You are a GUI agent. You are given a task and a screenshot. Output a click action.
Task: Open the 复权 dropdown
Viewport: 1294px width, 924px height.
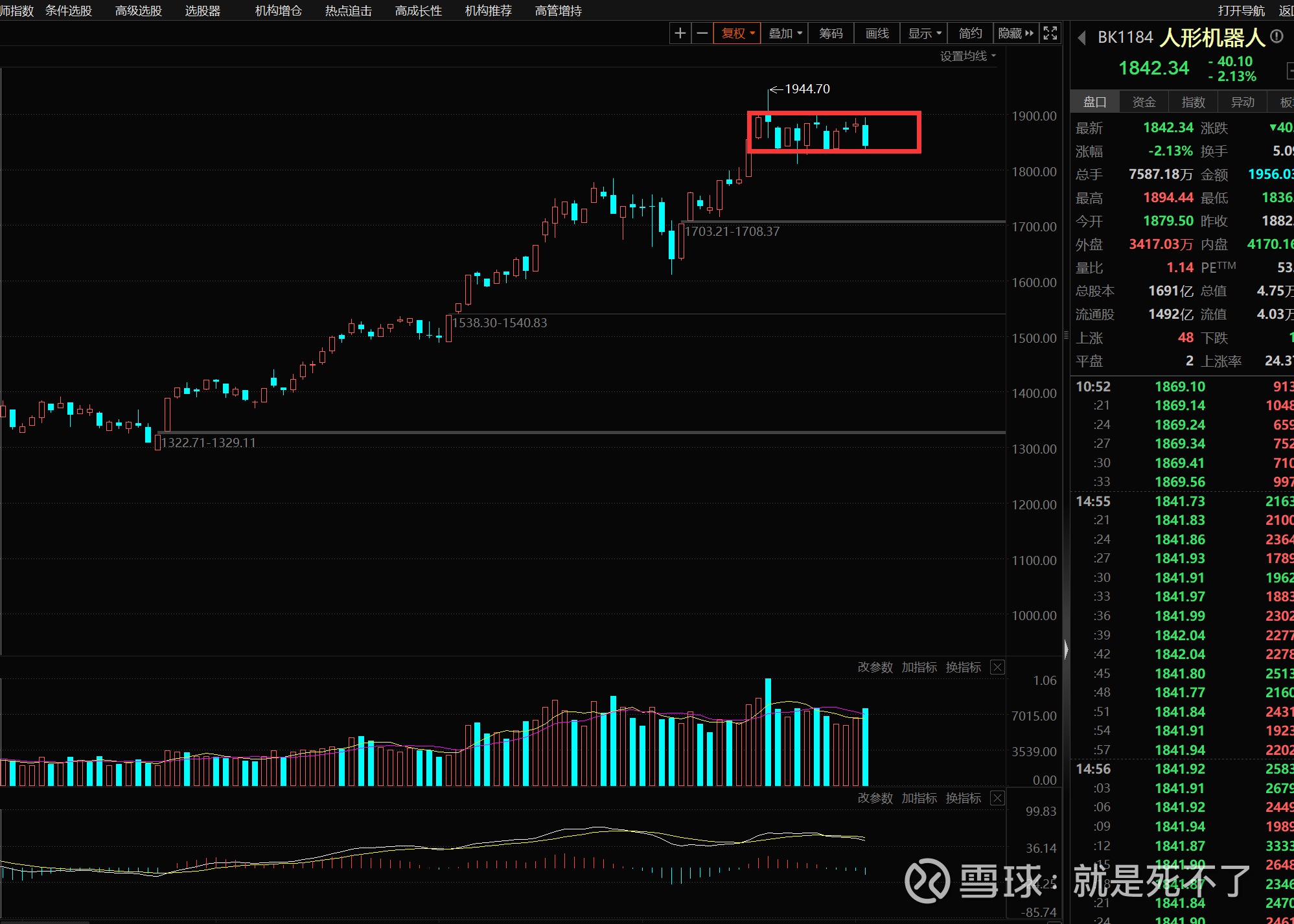(737, 33)
